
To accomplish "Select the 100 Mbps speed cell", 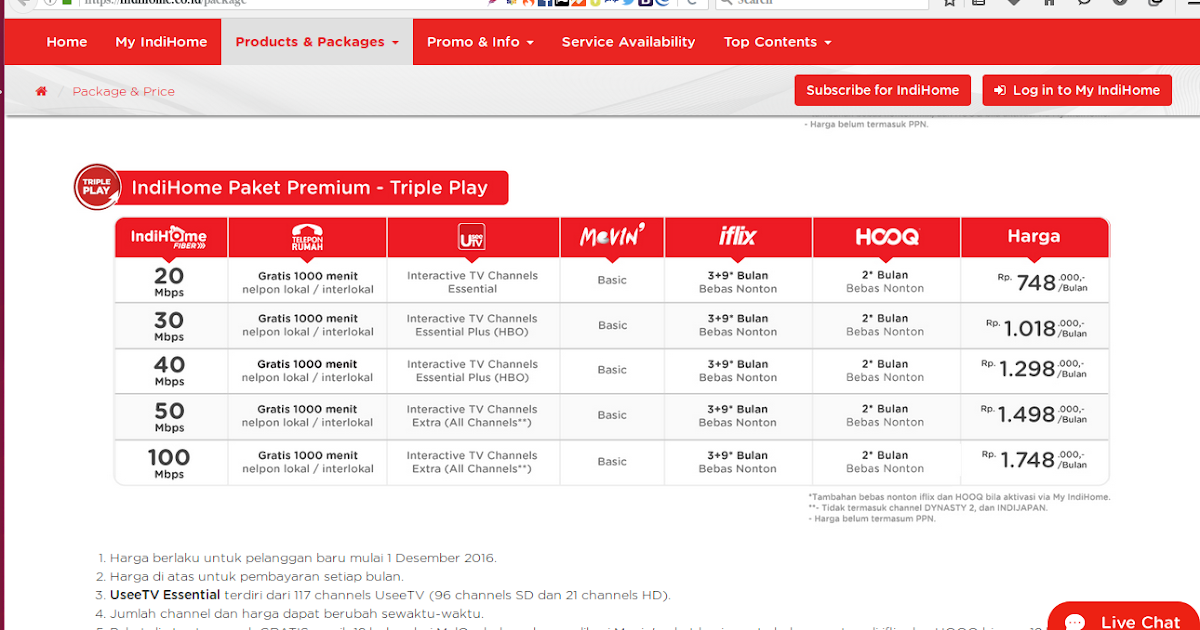I will [x=169, y=461].
